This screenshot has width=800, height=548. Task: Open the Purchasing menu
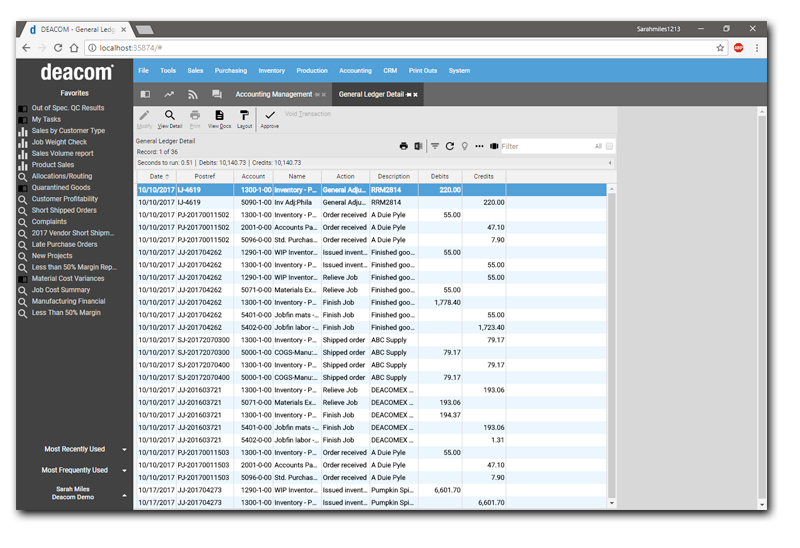pos(231,71)
